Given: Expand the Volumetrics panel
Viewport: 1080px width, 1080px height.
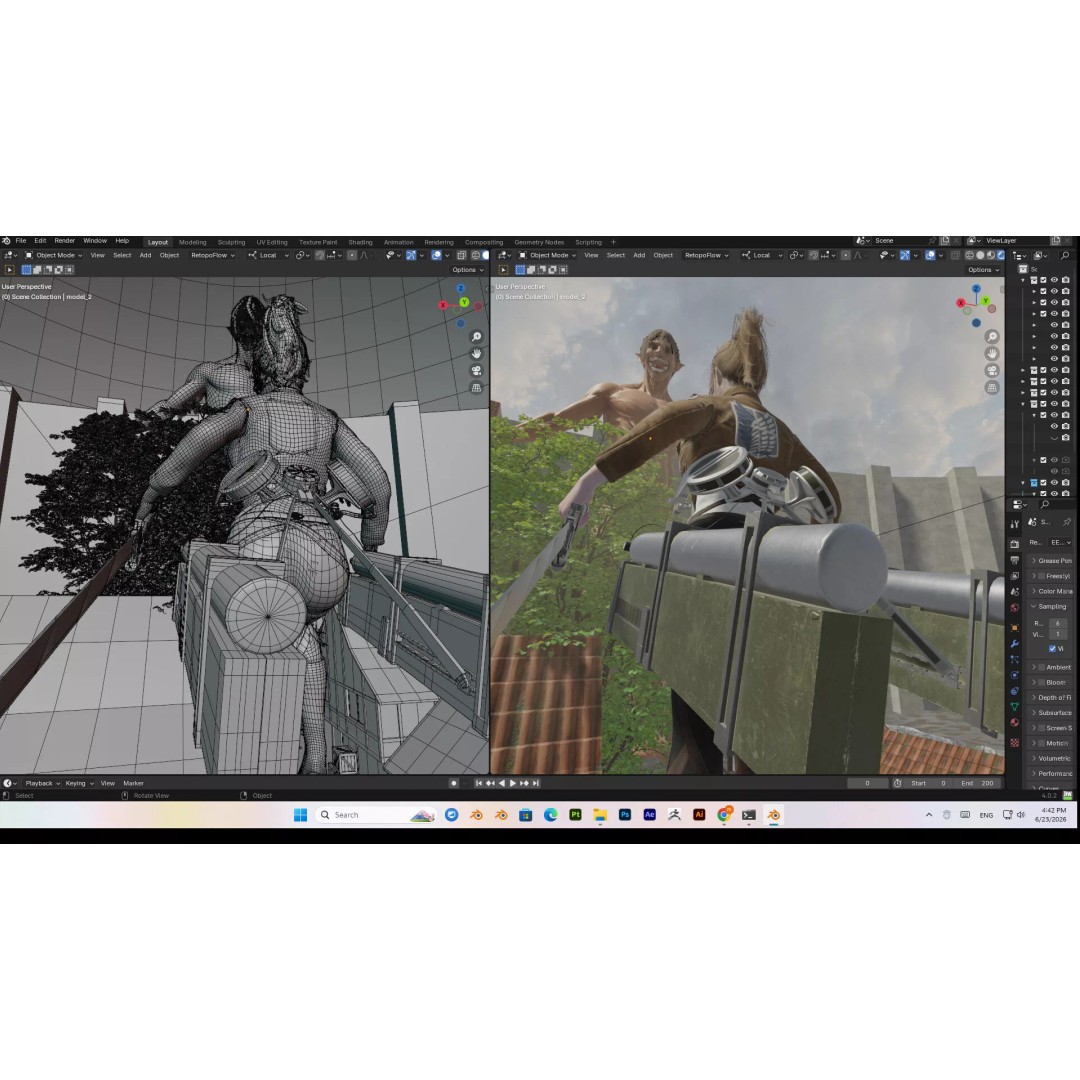Looking at the screenshot, I should [x=1052, y=758].
